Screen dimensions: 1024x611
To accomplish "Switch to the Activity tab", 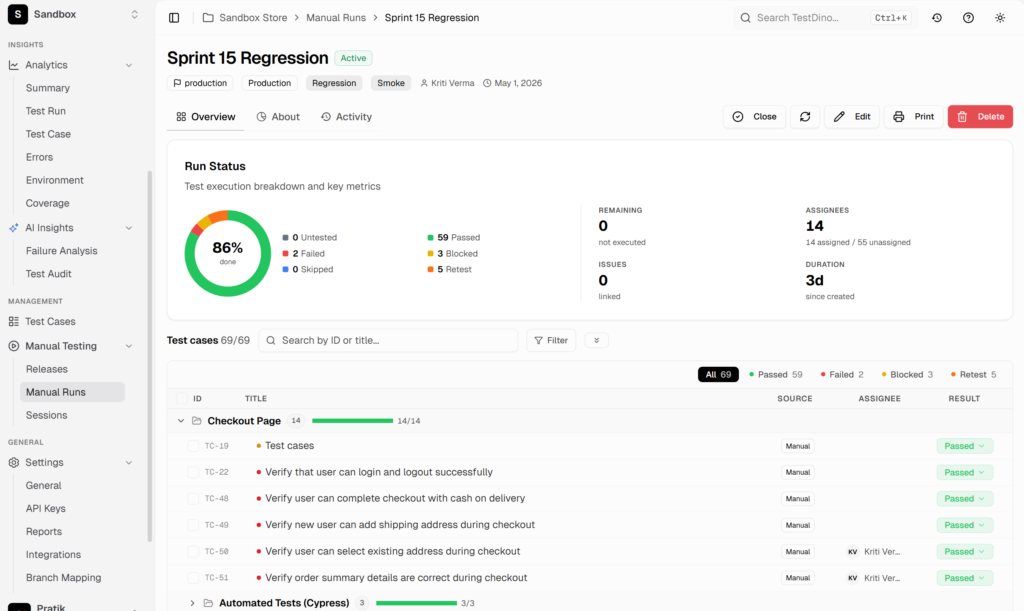I will pyautogui.click(x=346, y=117).
